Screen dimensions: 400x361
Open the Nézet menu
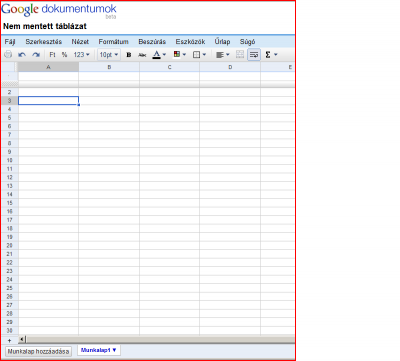(x=80, y=42)
